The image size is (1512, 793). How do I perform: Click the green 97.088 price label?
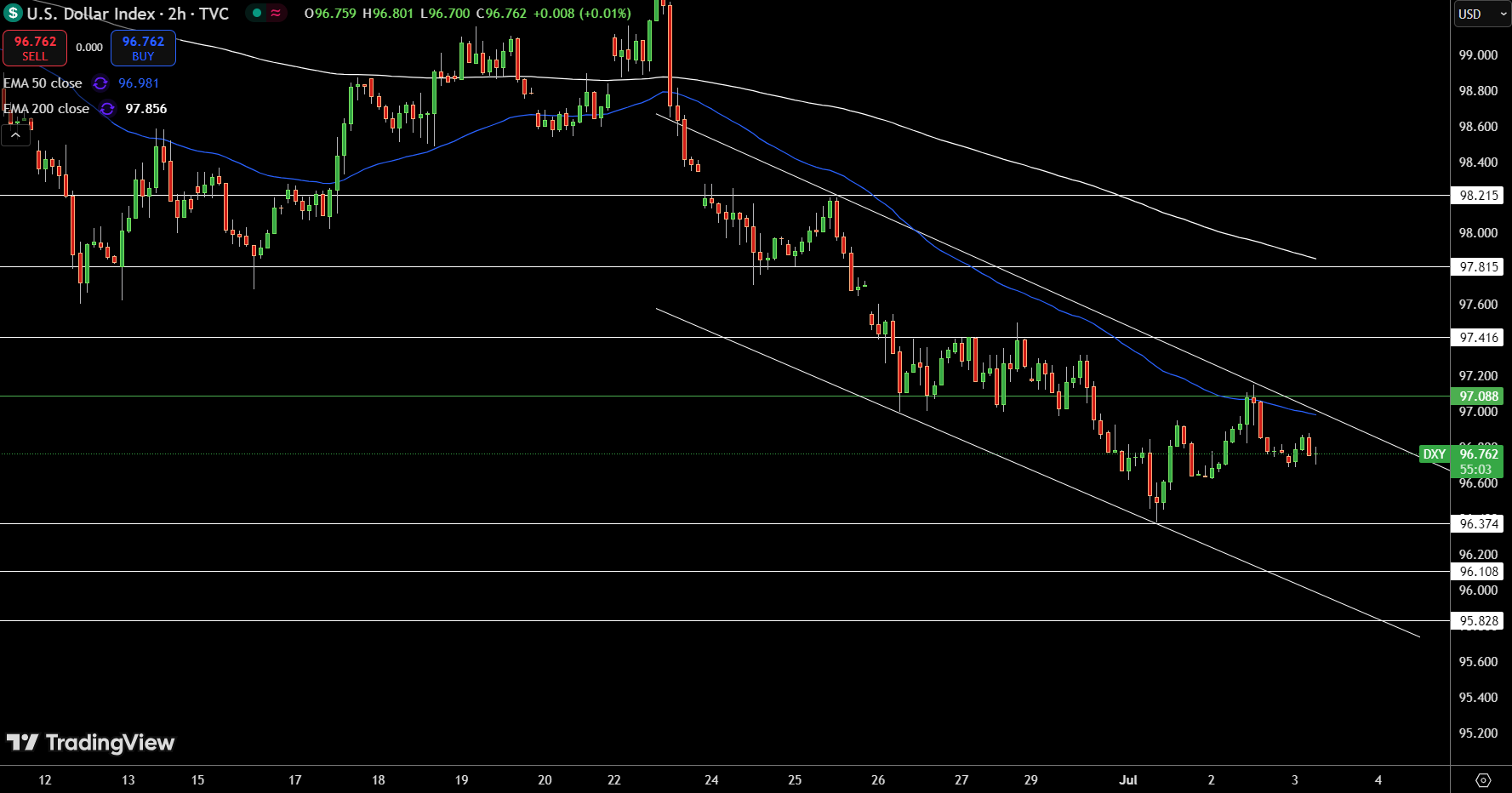tap(1479, 396)
